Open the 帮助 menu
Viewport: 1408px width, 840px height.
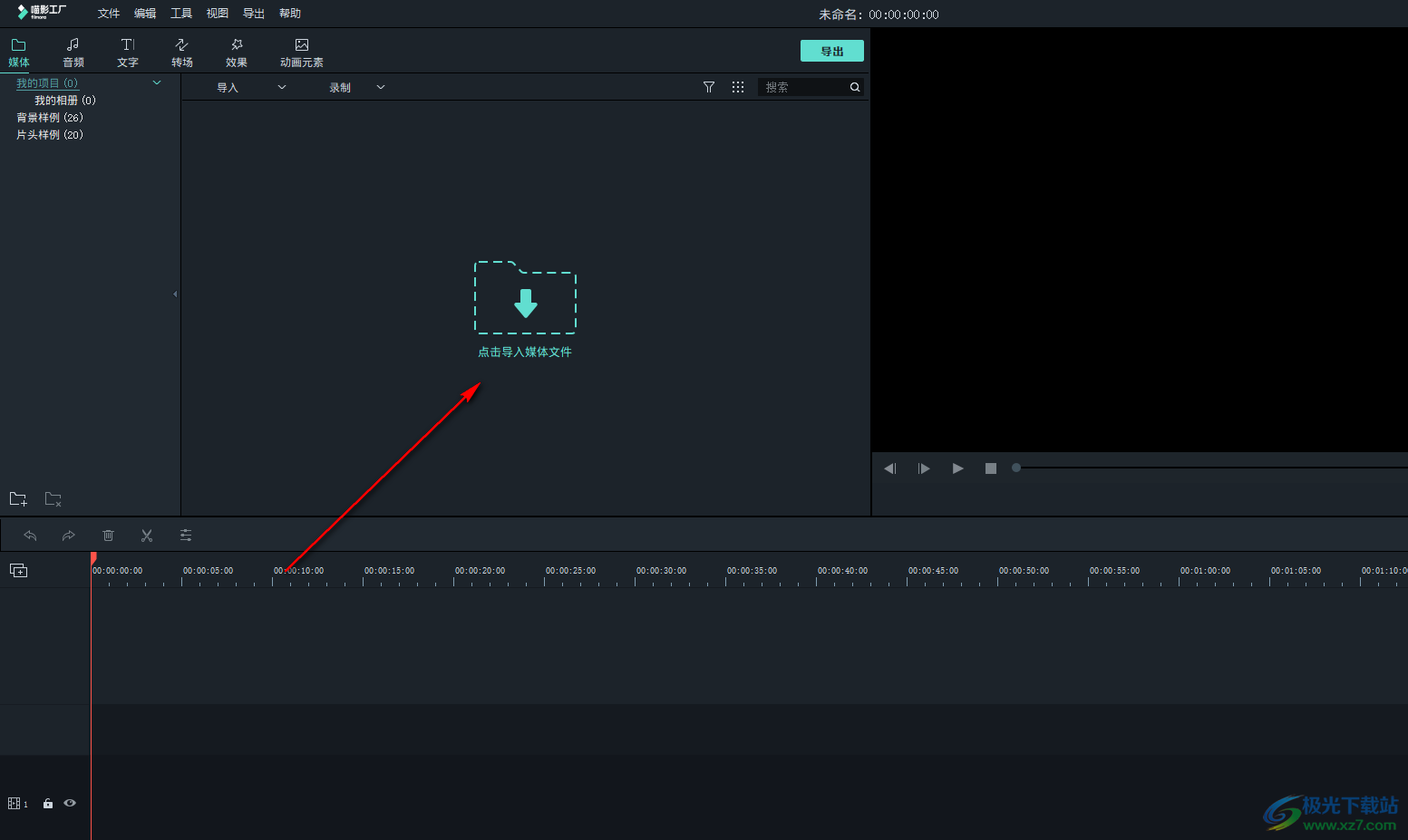click(290, 14)
